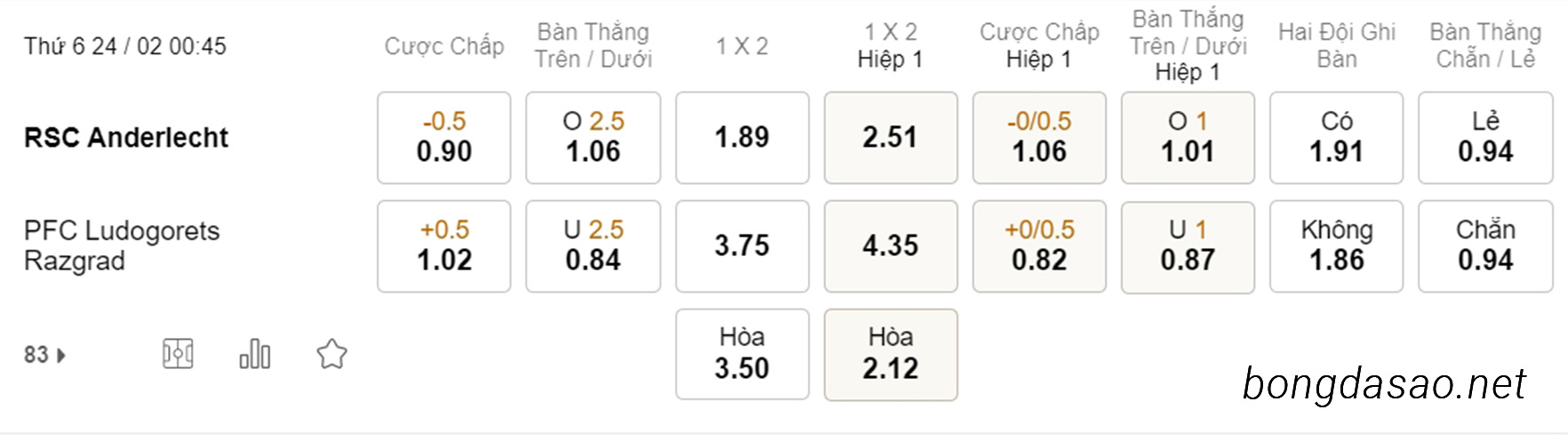Viewport: 1568px width, 442px height.
Task: Select first-half draw Hòa 2.12
Action: (x=891, y=355)
